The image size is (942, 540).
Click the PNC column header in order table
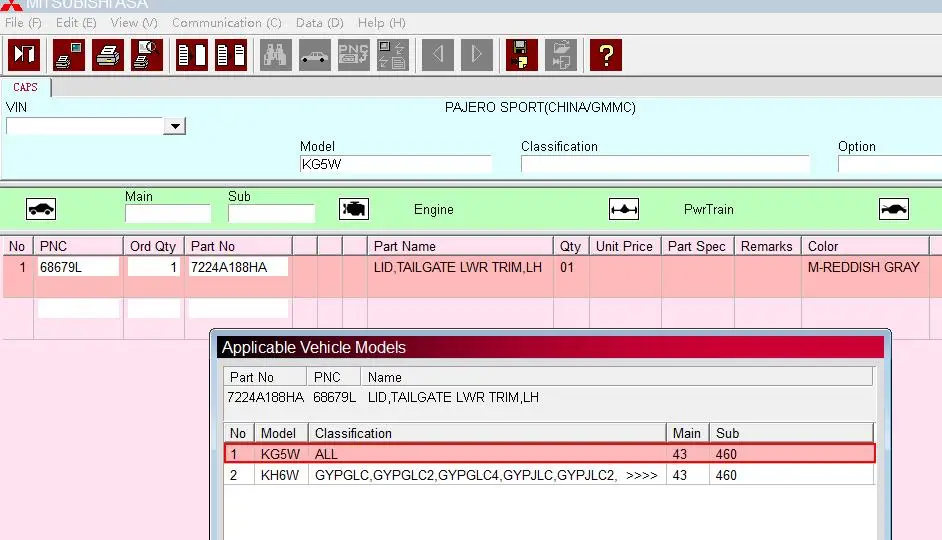pos(78,246)
